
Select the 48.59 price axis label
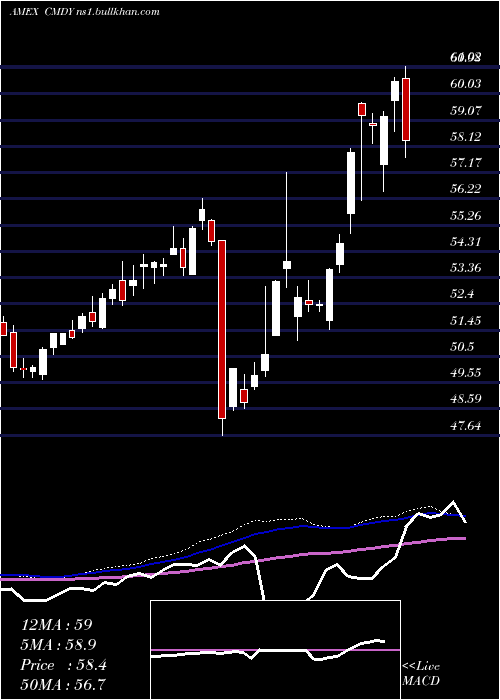click(x=466, y=399)
